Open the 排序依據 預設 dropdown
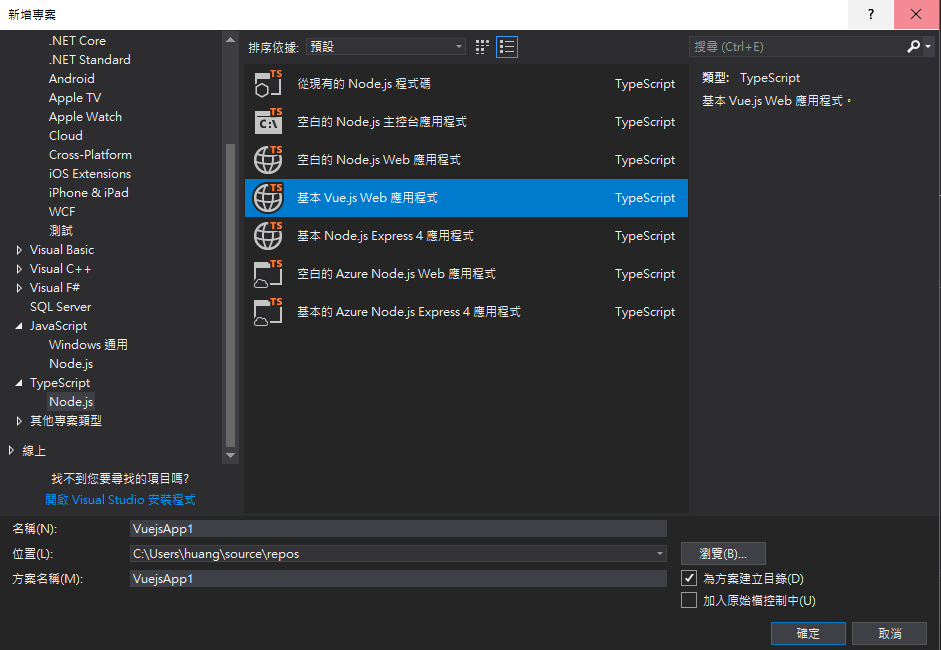Viewport: 941px width, 650px height. pos(386,47)
